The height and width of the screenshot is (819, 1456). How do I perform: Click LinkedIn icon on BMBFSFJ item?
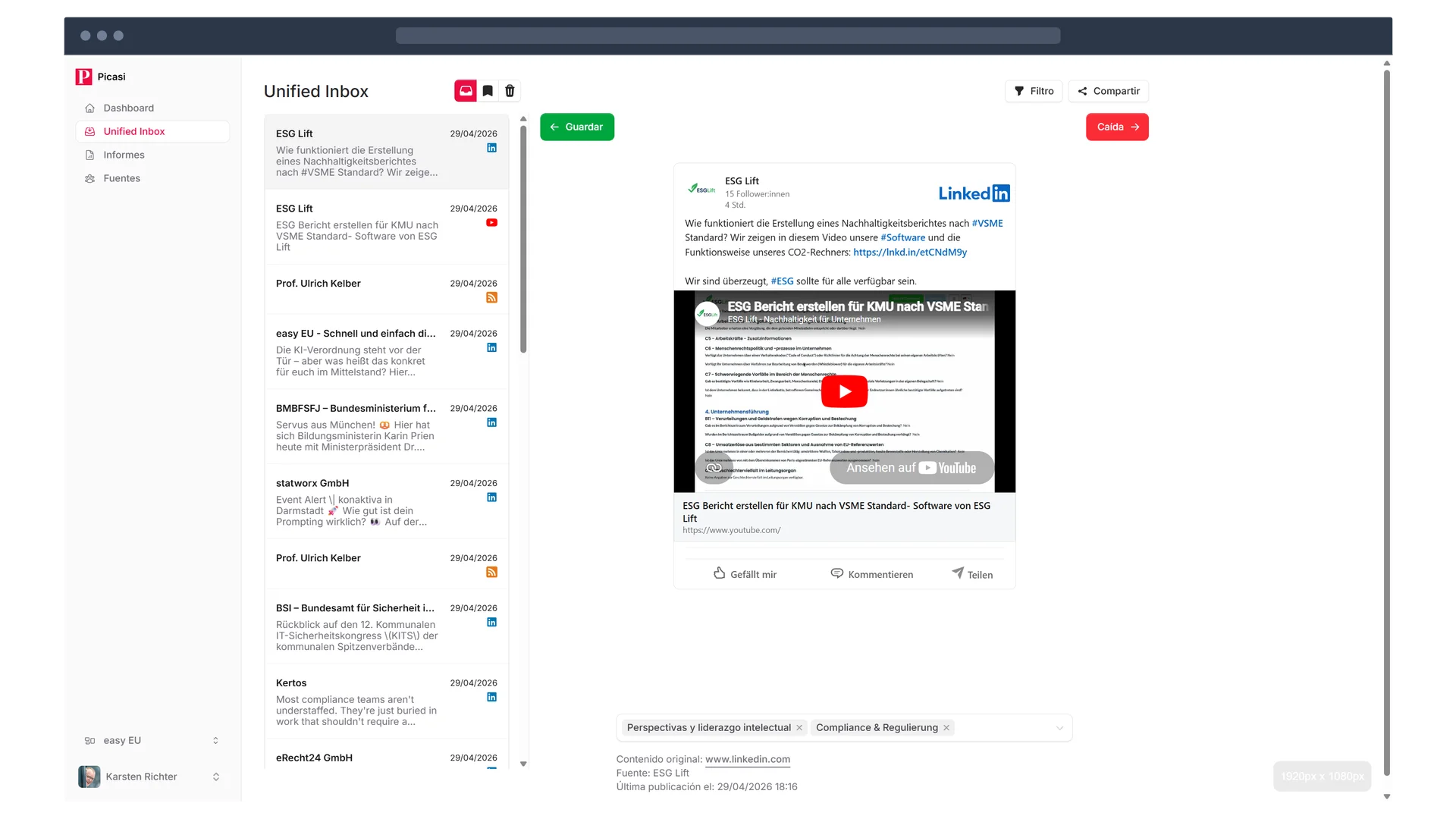(492, 422)
